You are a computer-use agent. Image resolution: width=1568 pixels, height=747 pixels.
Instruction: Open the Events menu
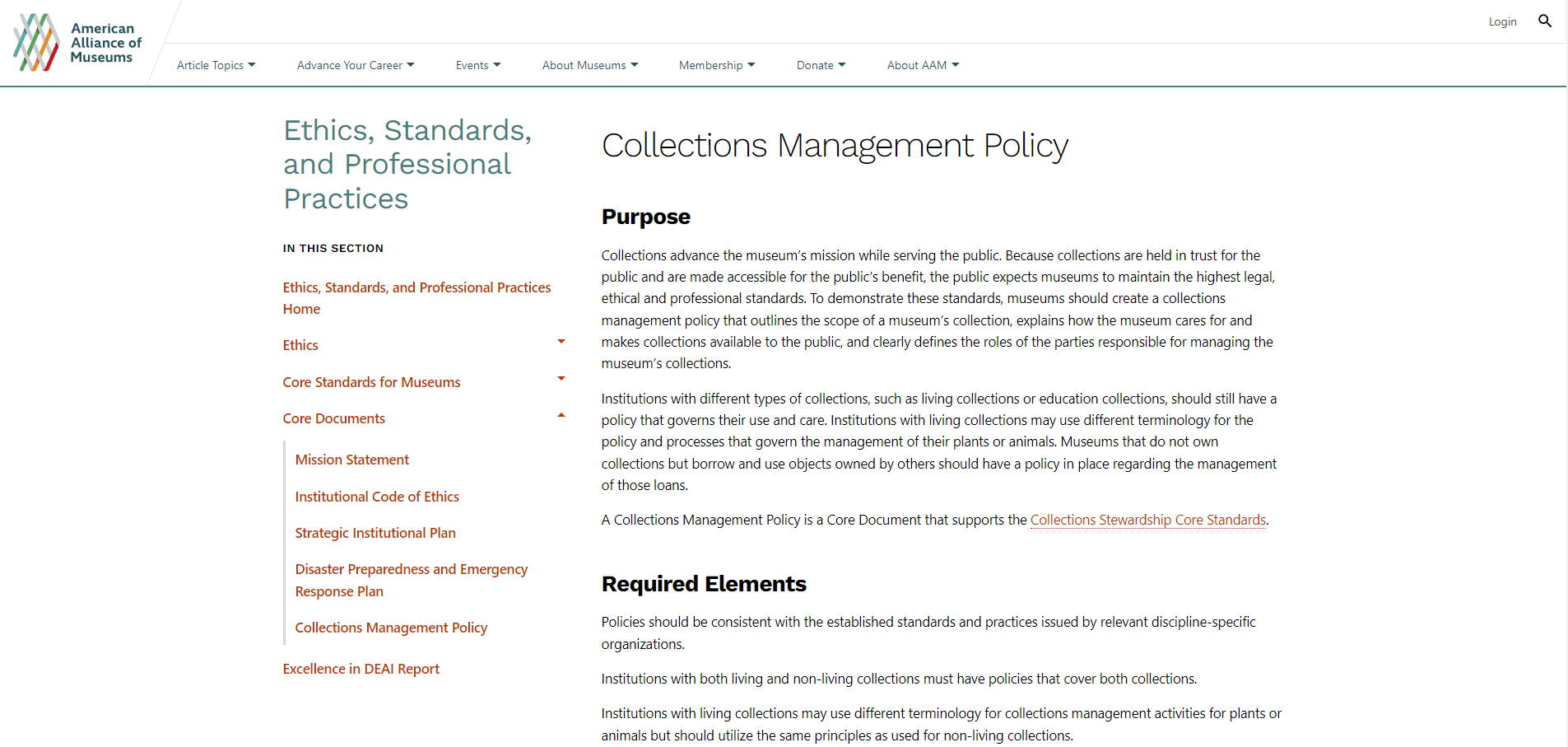coord(478,65)
